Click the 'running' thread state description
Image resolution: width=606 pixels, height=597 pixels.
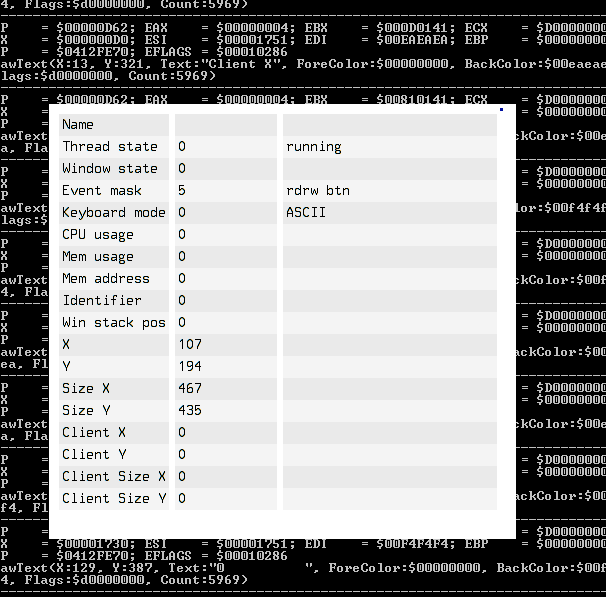(x=314, y=147)
